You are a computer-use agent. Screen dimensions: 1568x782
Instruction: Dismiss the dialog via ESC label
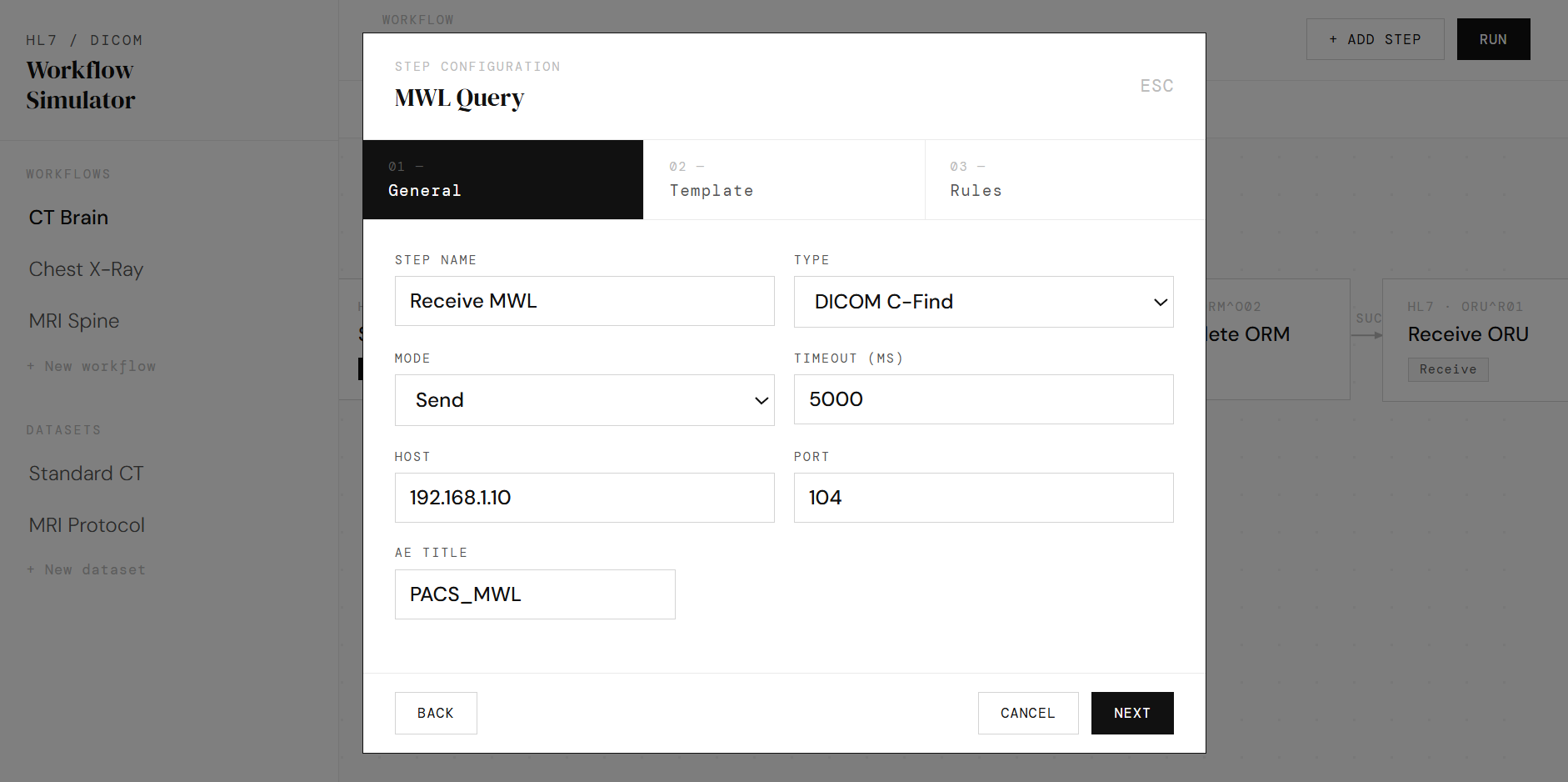(1156, 85)
